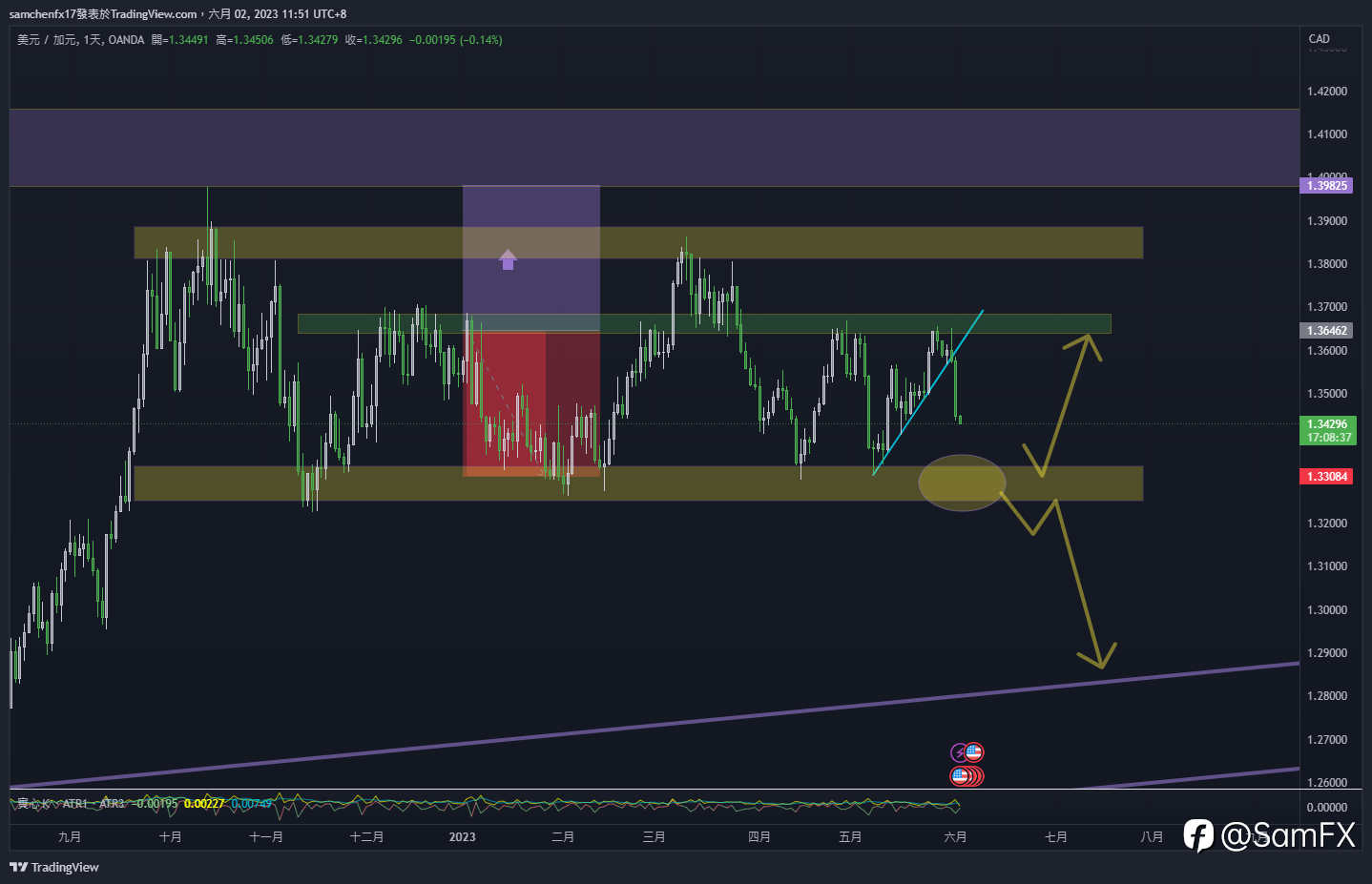Click the 十二月 time axis label
The image size is (1372, 884).
tap(366, 837)
